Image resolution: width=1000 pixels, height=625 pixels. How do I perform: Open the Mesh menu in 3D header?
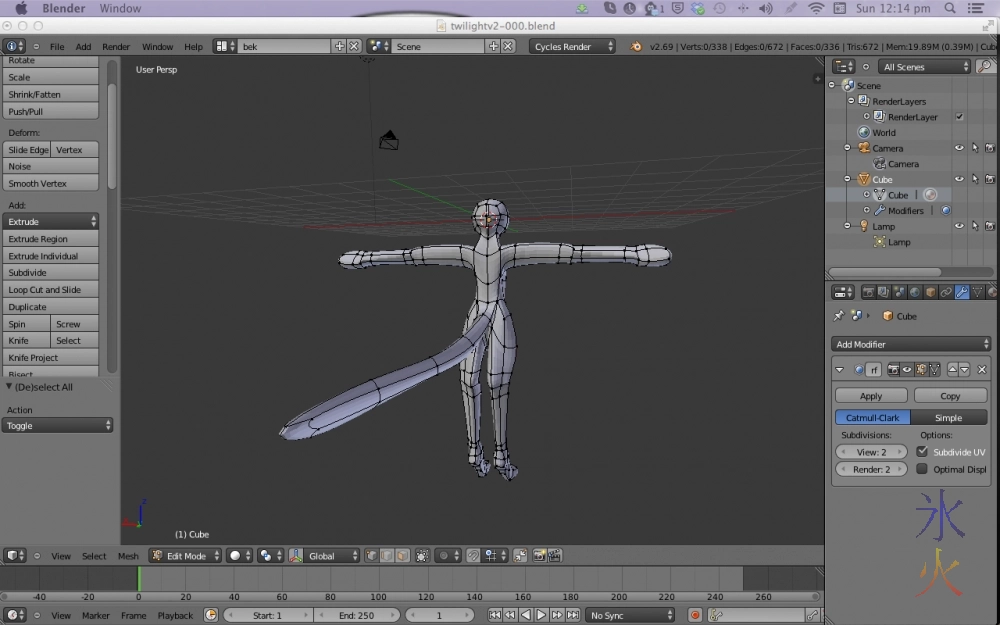click(x=128, y=556)
